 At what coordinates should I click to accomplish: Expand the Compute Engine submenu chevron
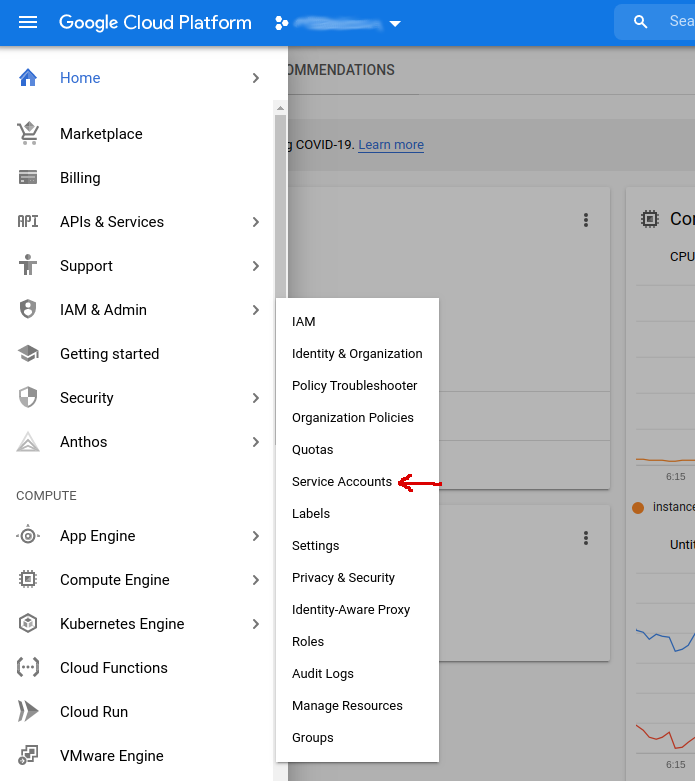pos(256,580)
